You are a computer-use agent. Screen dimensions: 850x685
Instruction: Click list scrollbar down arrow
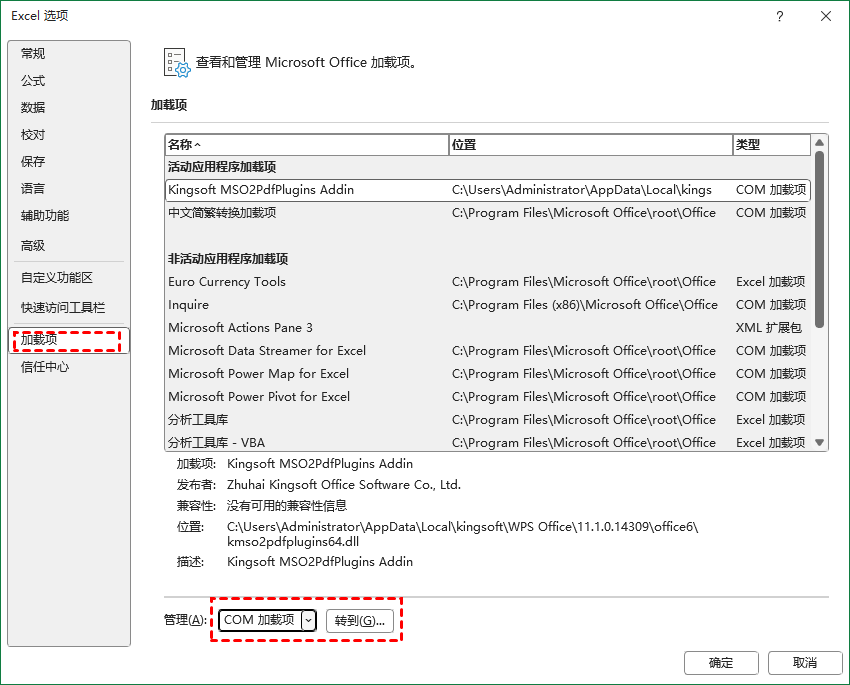[x=820, y=443]
